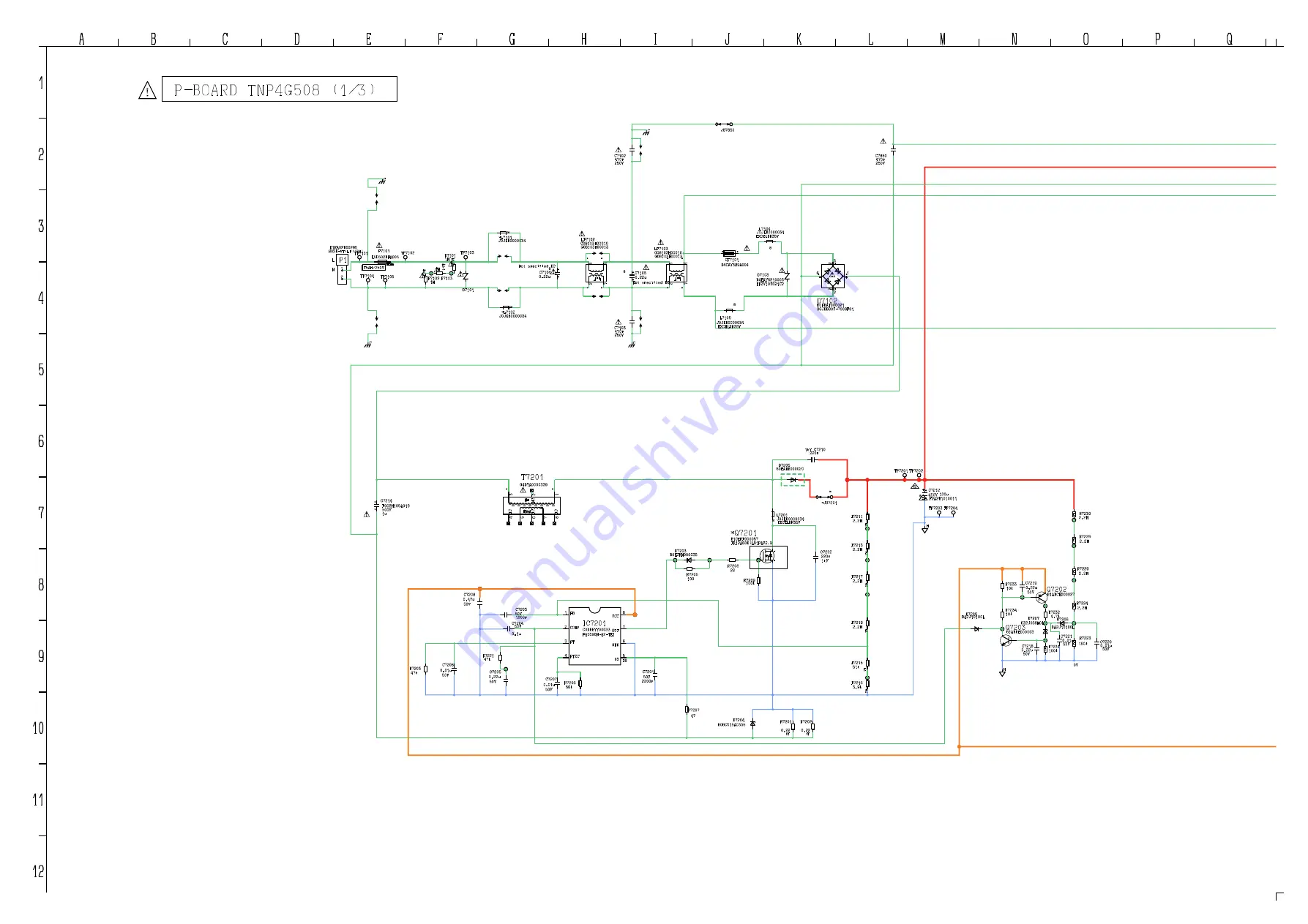Click the R7230 resistor label
The width and height of the screenshot is (1308, 924).
1085,514
